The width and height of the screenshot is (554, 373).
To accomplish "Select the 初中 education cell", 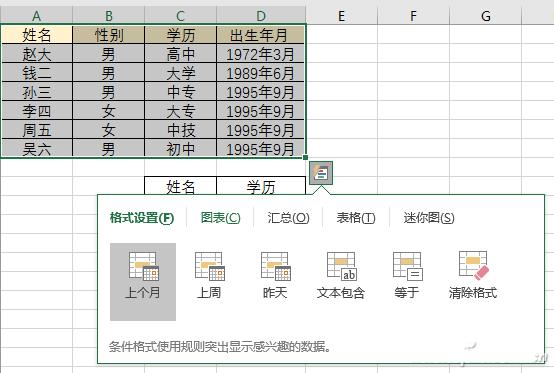I will (x=181, y=148).
